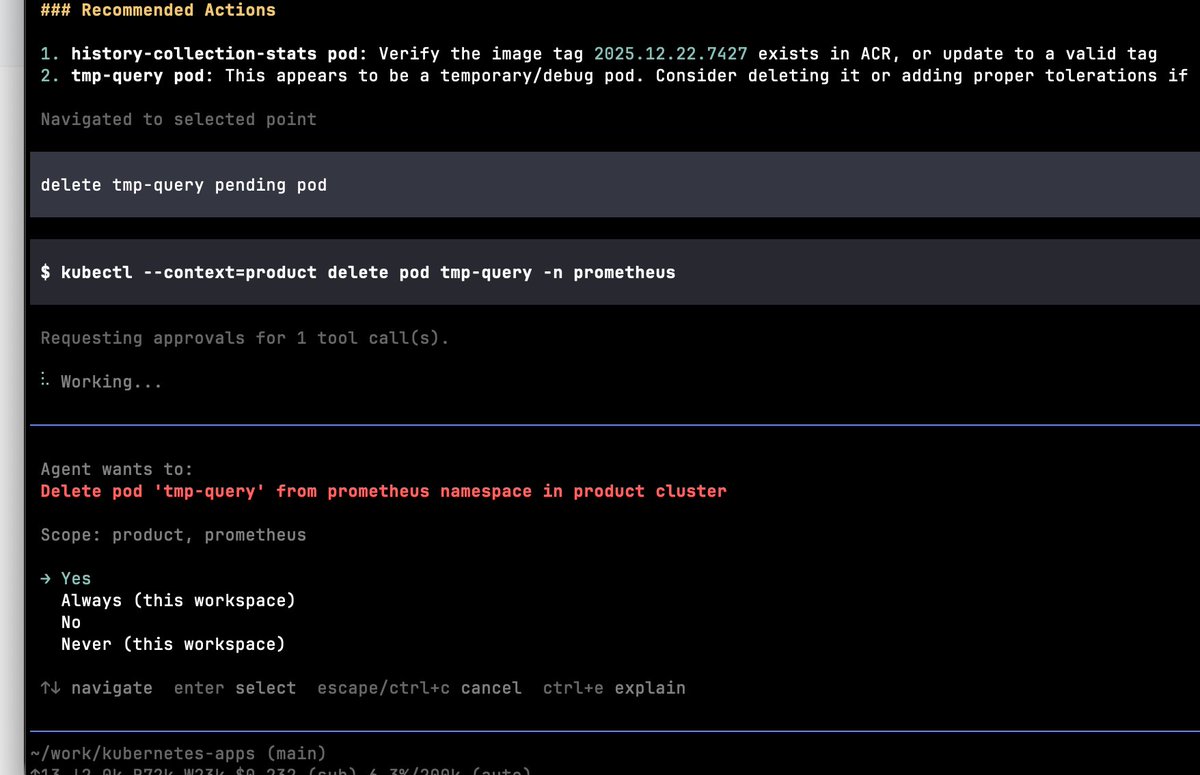Click the Scope: product, prometheus line
This screenshot has height=775, width=1200.
173,536
